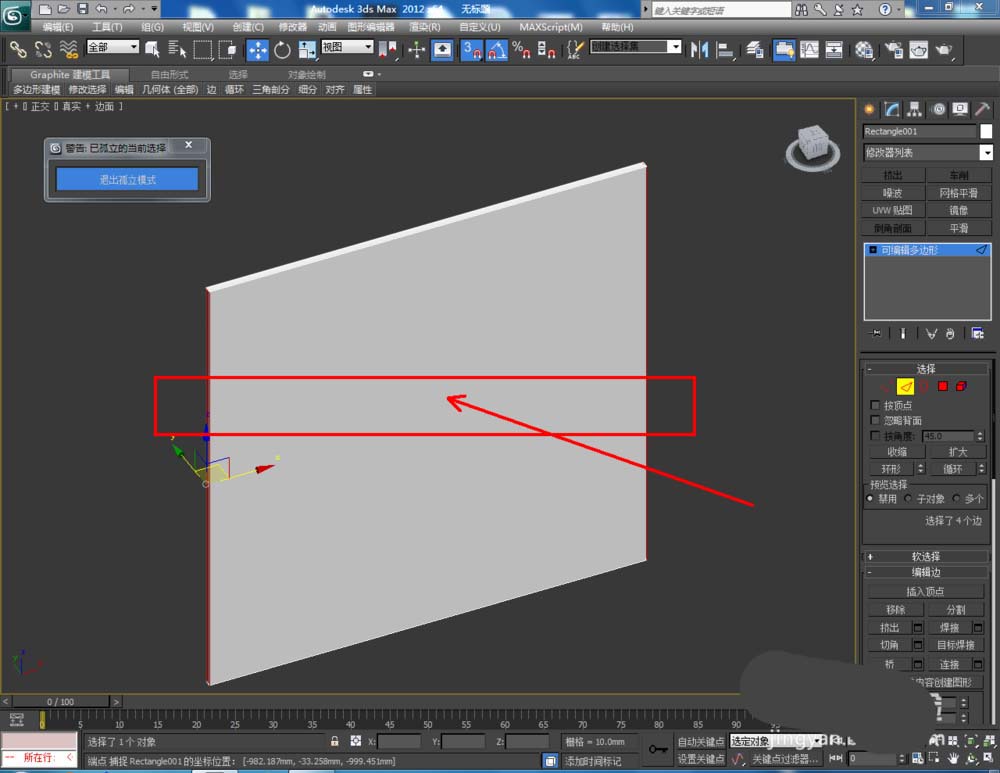Click the 0 / 100 time slider
Viewport: 1000px width, 773px height.
pyautogui.click(x=60, y=701)
